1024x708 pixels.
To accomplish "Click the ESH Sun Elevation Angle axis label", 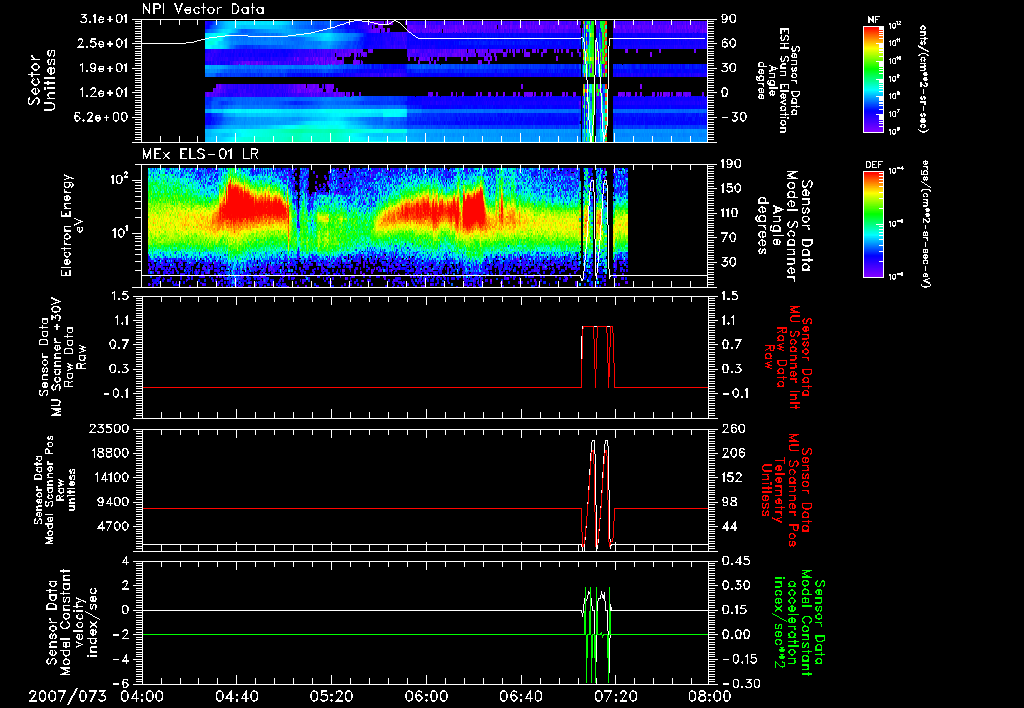I will click(777, 80).
